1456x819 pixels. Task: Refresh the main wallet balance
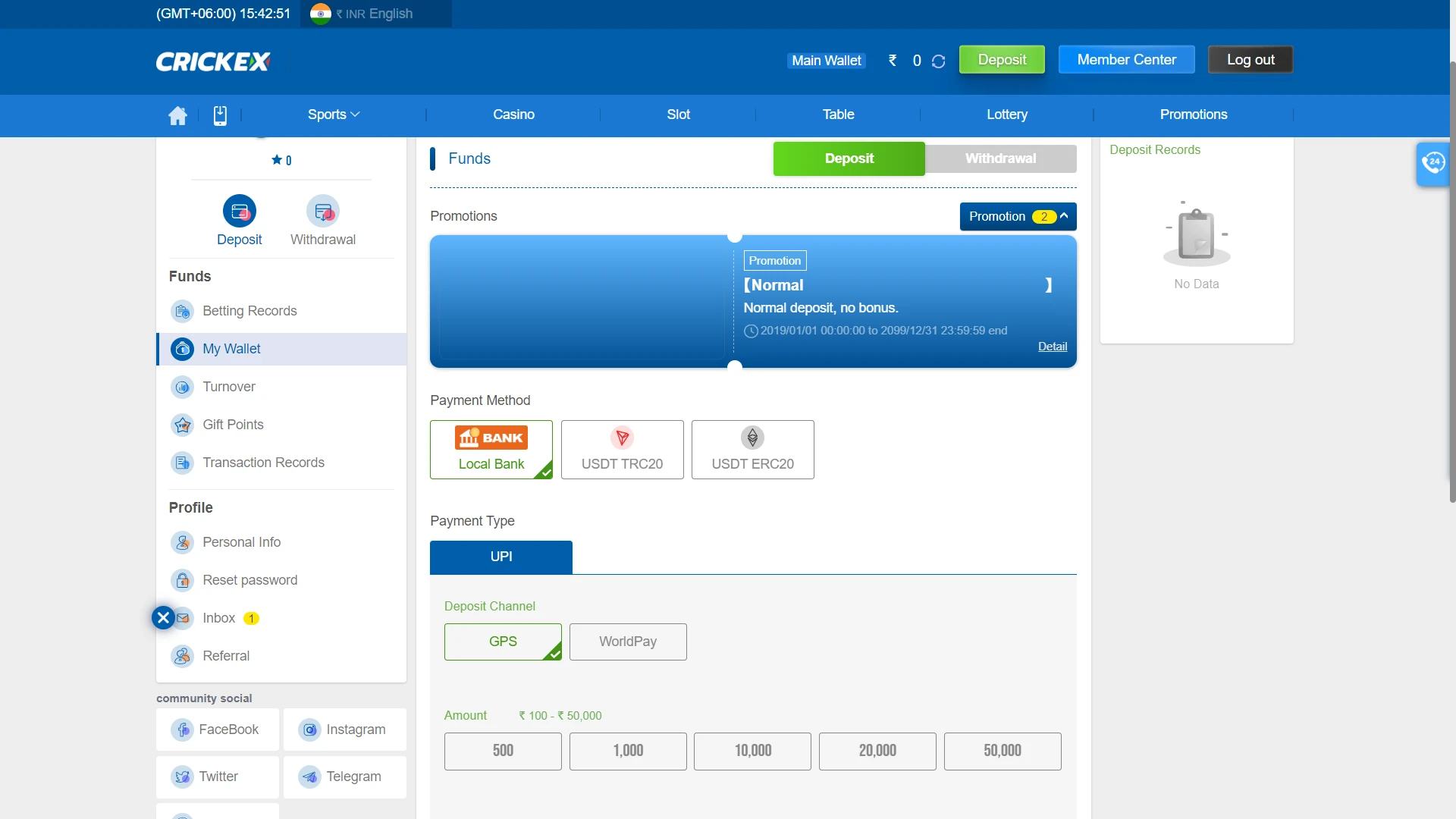(x=938, y=61)
